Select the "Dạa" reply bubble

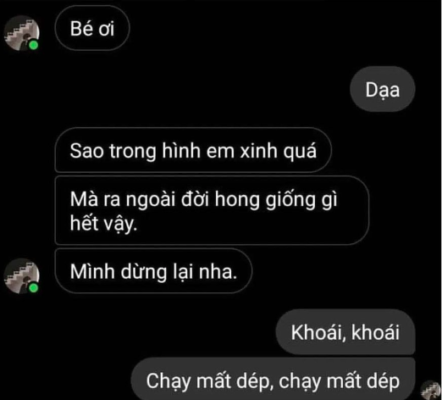tap(382, 89)
